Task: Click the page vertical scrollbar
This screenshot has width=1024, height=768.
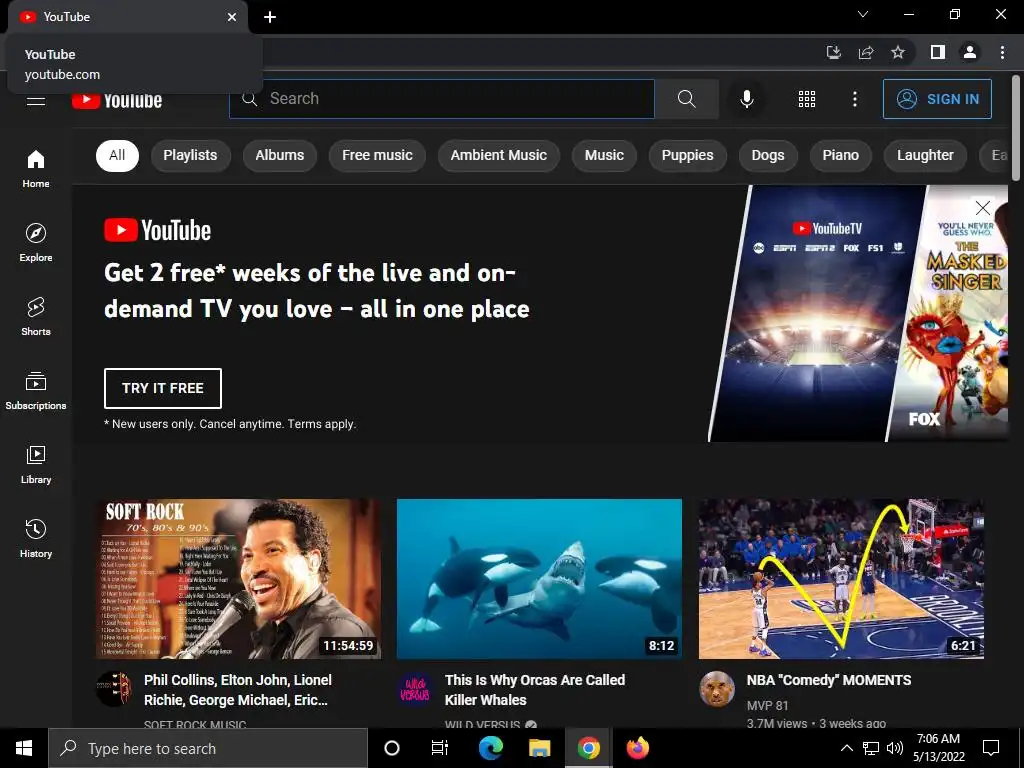Action: pyautogui.click(x=1016, y=127)
